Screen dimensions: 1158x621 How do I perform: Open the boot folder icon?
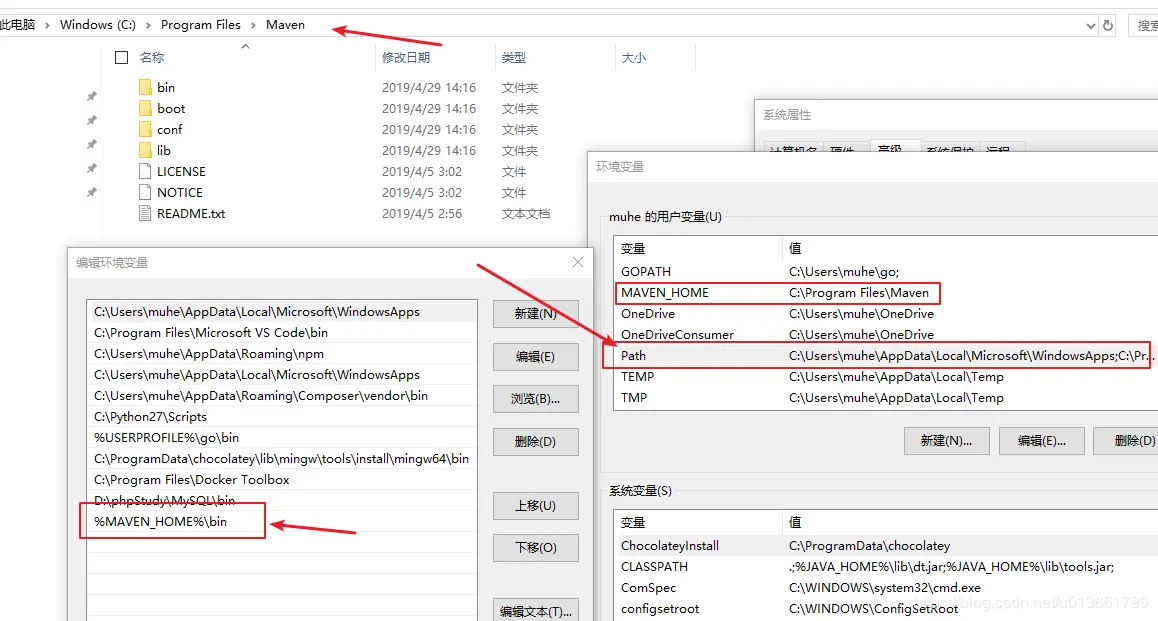pos(145,109)
